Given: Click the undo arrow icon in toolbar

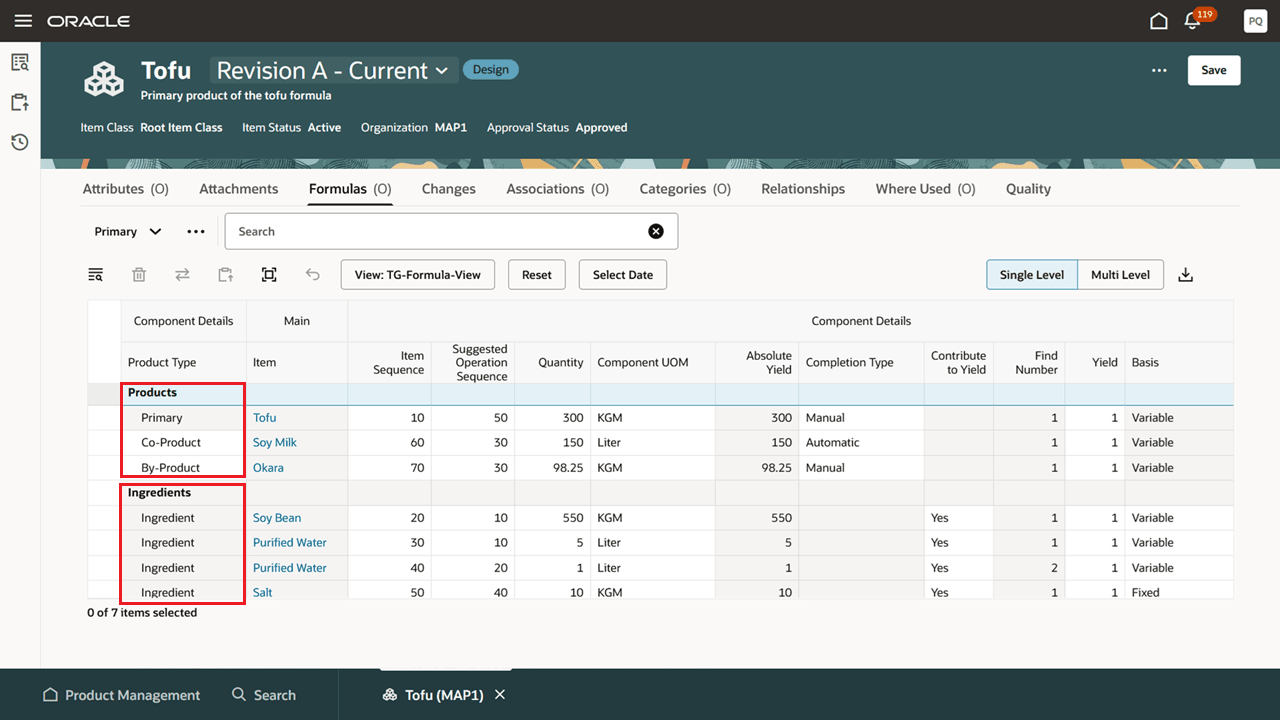Looking at the screenshot, I should pos(313,275).
